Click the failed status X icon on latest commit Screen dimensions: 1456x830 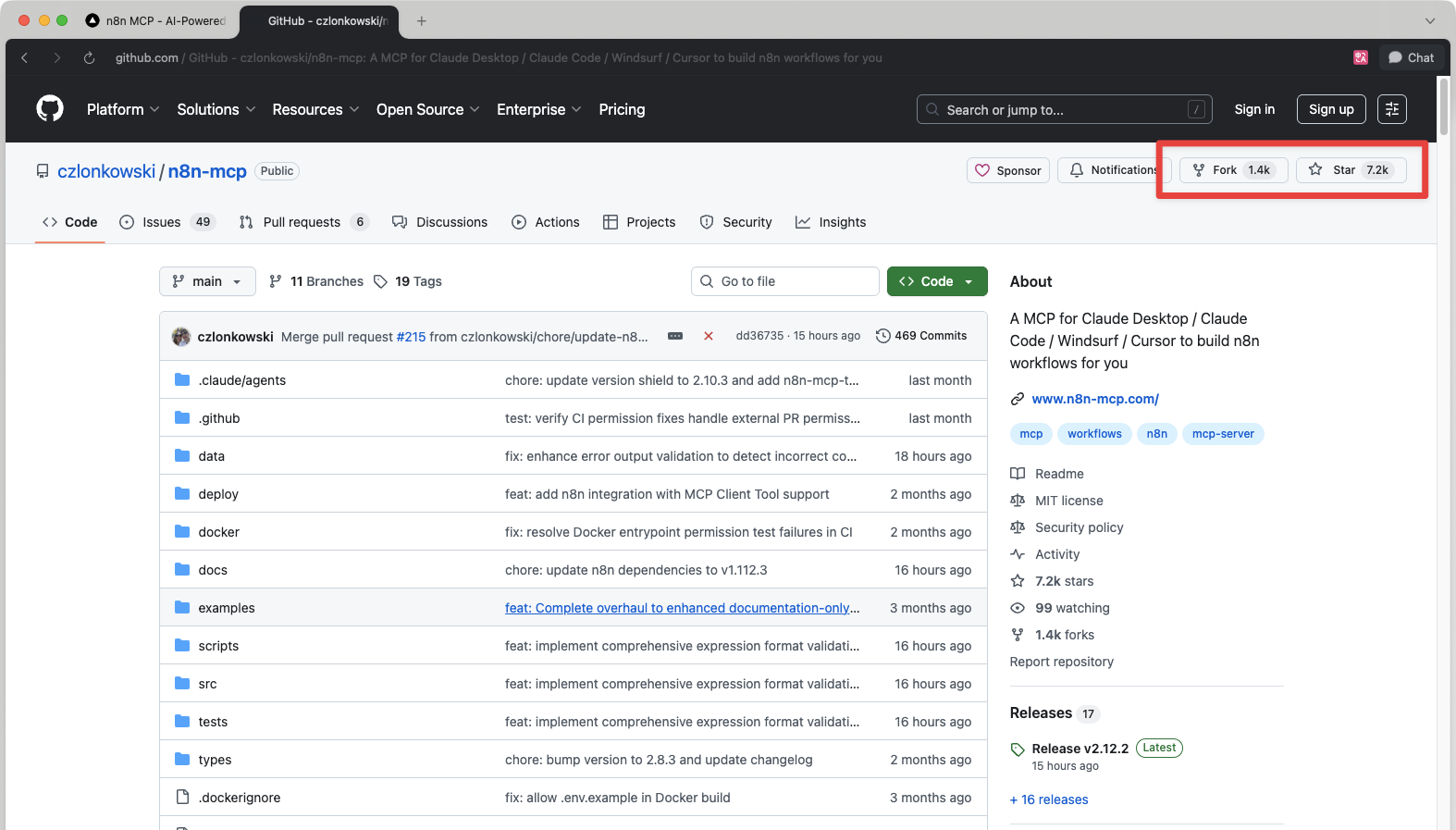click(x=709, y=336)
